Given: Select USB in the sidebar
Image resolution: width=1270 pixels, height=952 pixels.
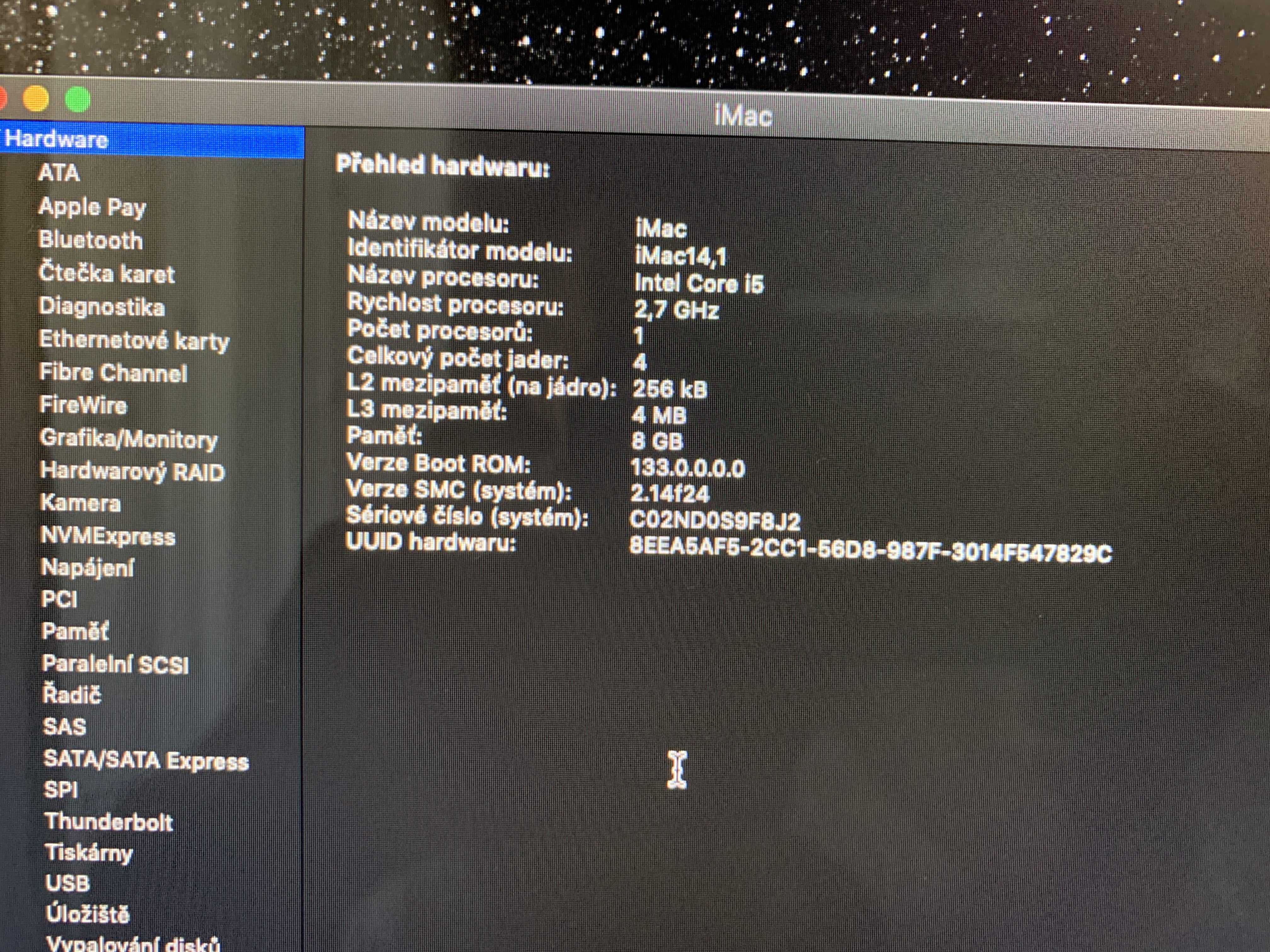Looking at the screenshot, I should tap(67, 882).
